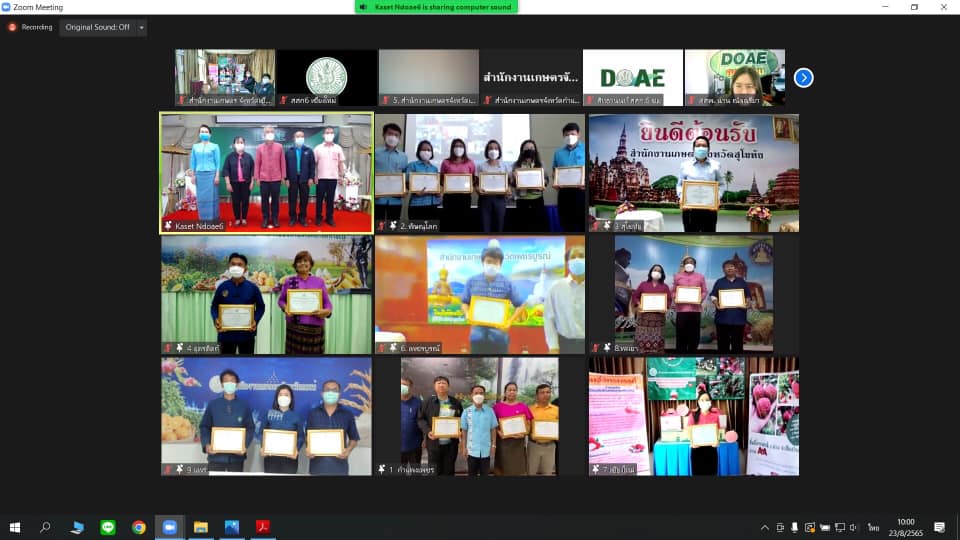Open File Explorer from taskbar
This screenshot has height=540, width=960.
coord(201,527)
